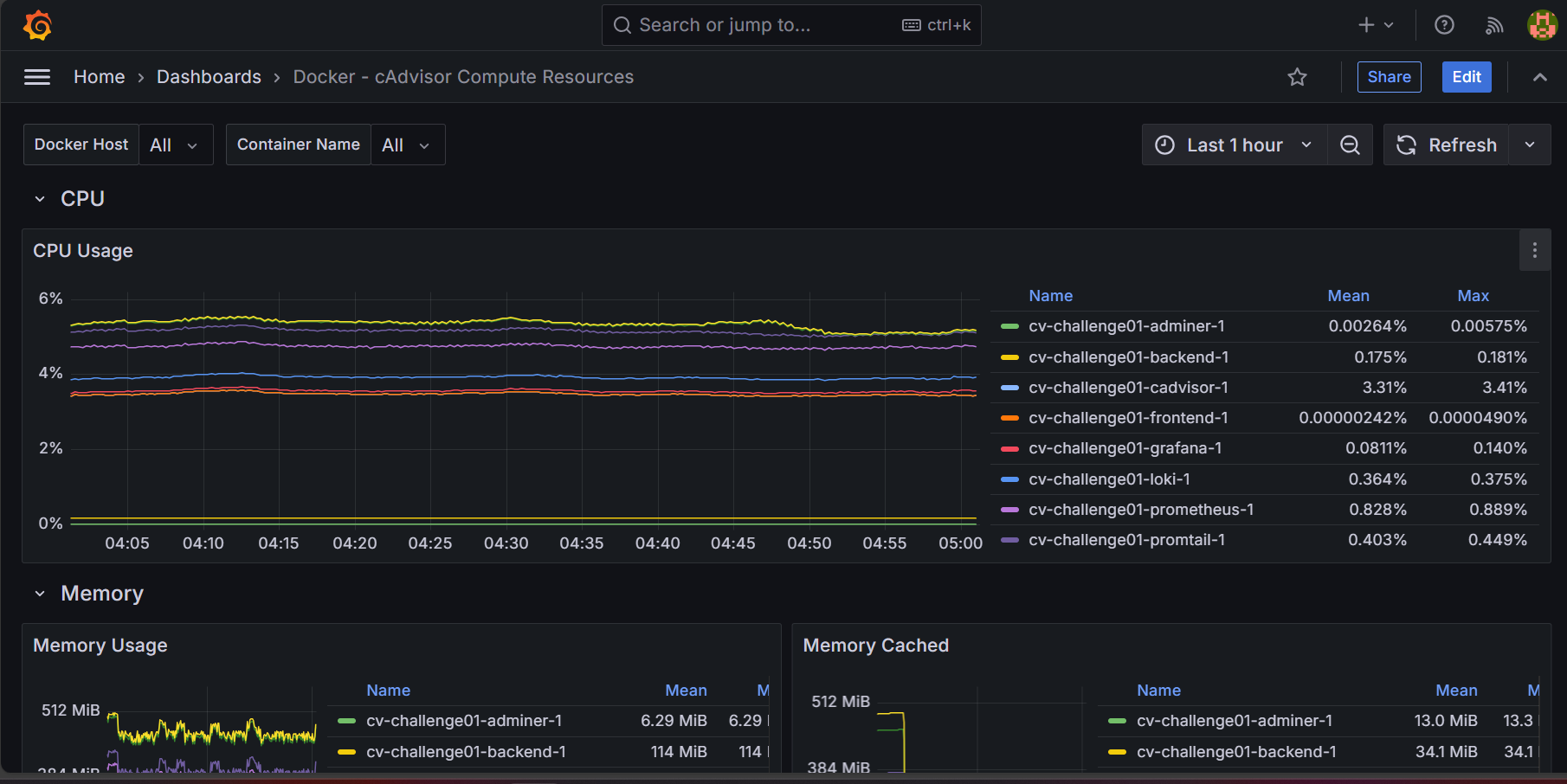Click the Docker Host variable label
The height and width of the screenshot is (784, 1567).
tap(81, 145)
